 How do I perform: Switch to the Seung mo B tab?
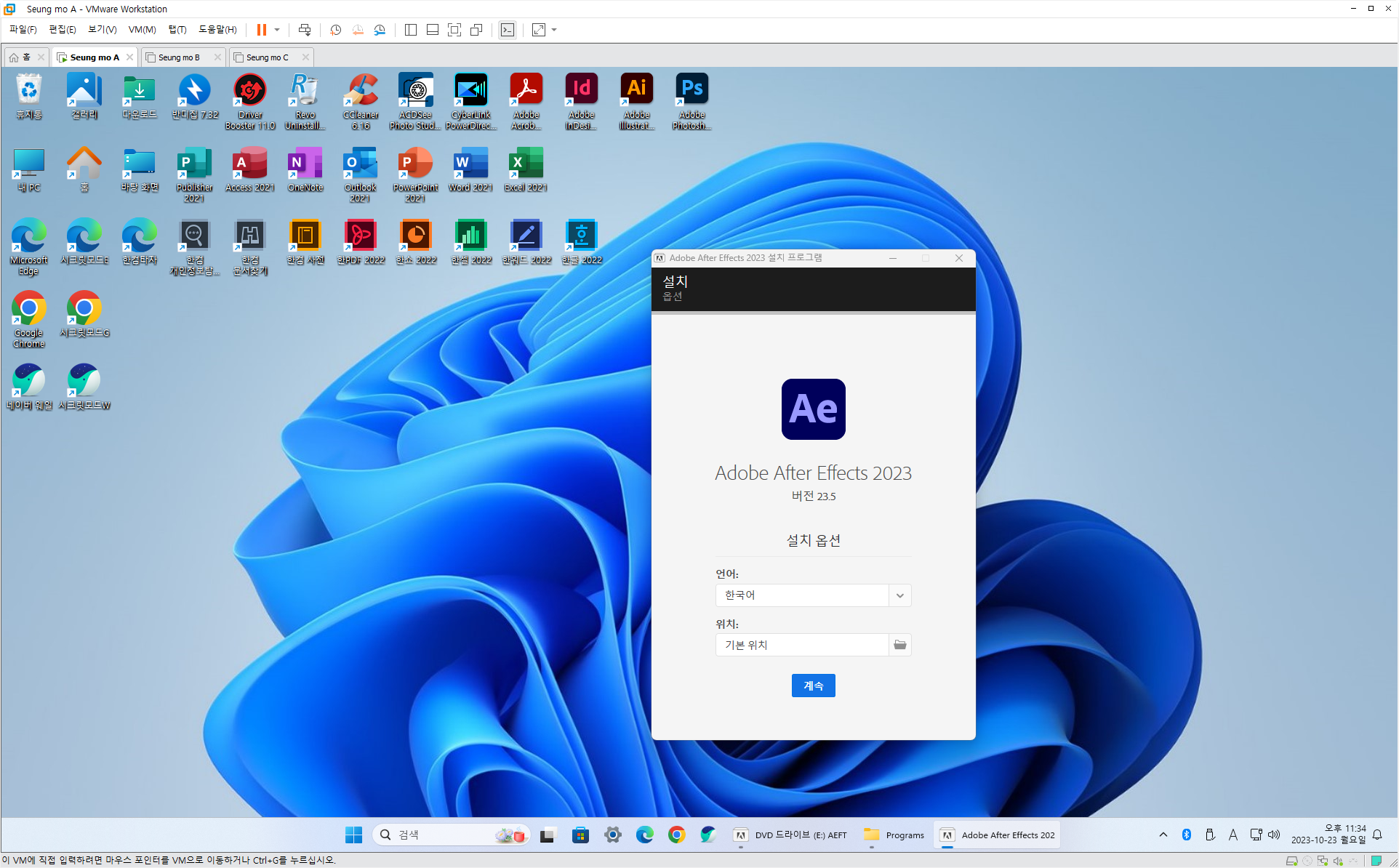(x=179, y=57)
